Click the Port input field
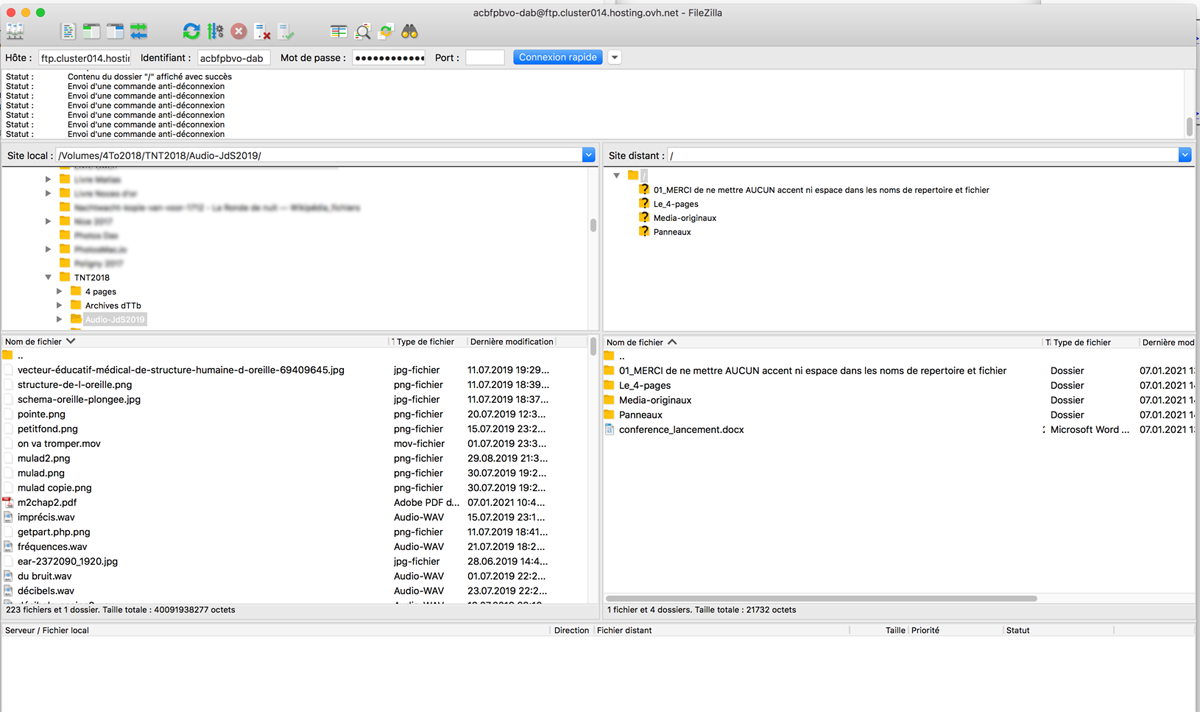 [x=485, y=58]
